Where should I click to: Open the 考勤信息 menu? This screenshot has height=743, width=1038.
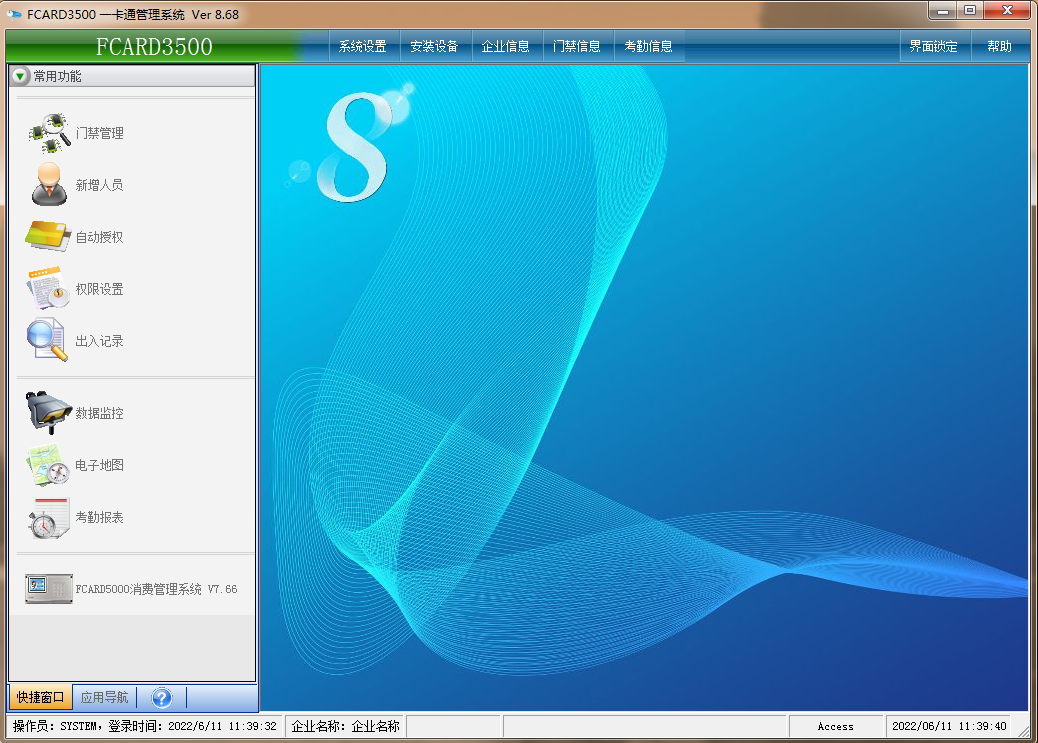point(648,46)
